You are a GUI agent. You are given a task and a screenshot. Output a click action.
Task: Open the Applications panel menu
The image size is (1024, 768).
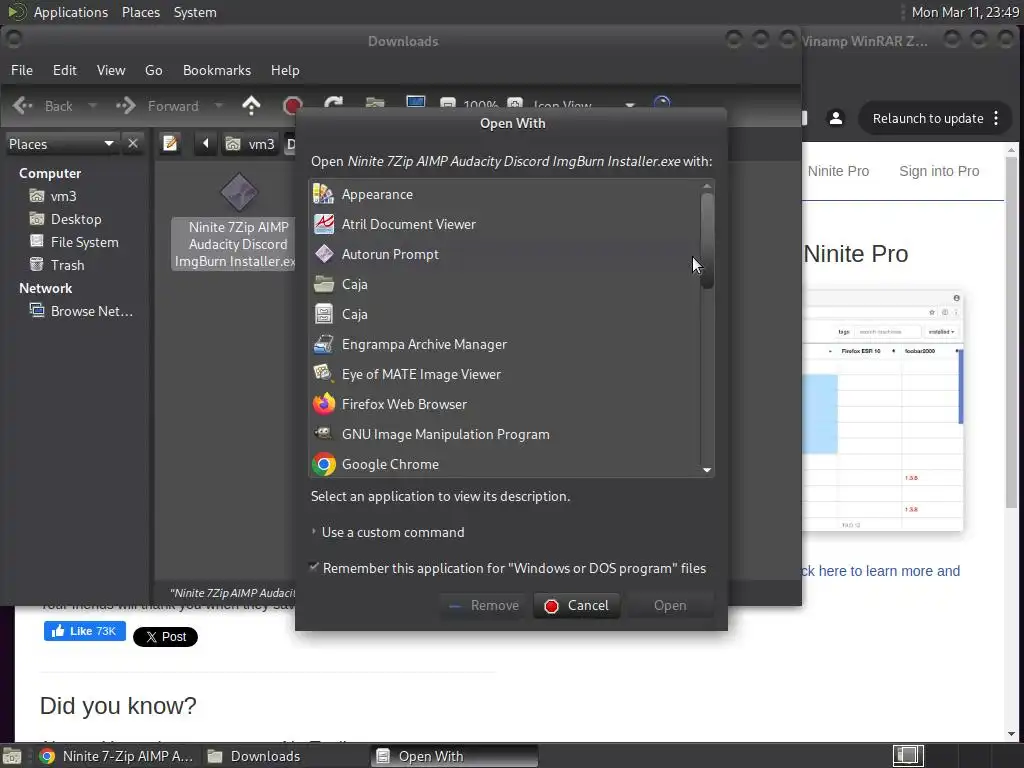click(71, 12)
